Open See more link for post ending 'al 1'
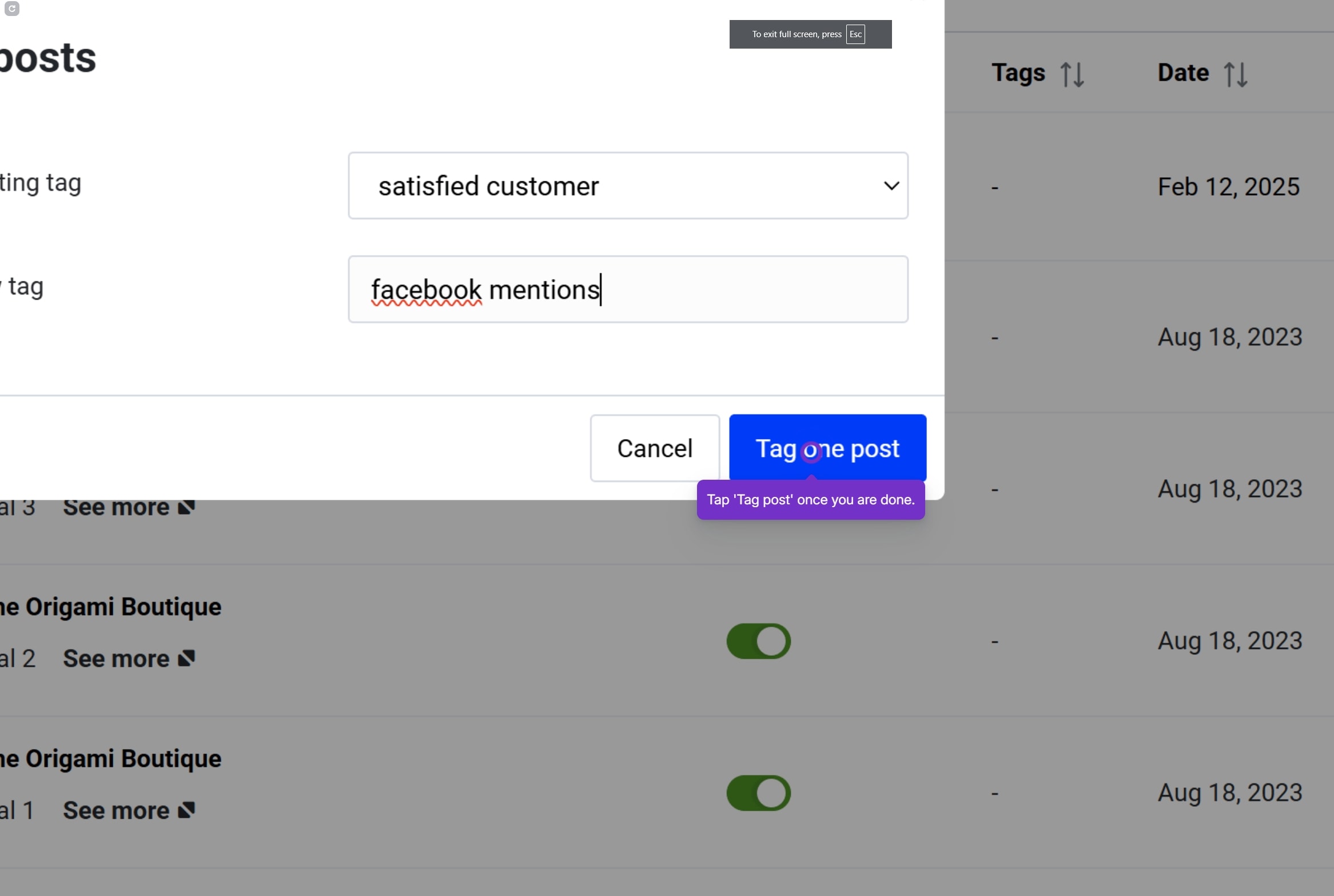Image resolution: width=1334 pixels, height=896 pixels. pos(129,810)
